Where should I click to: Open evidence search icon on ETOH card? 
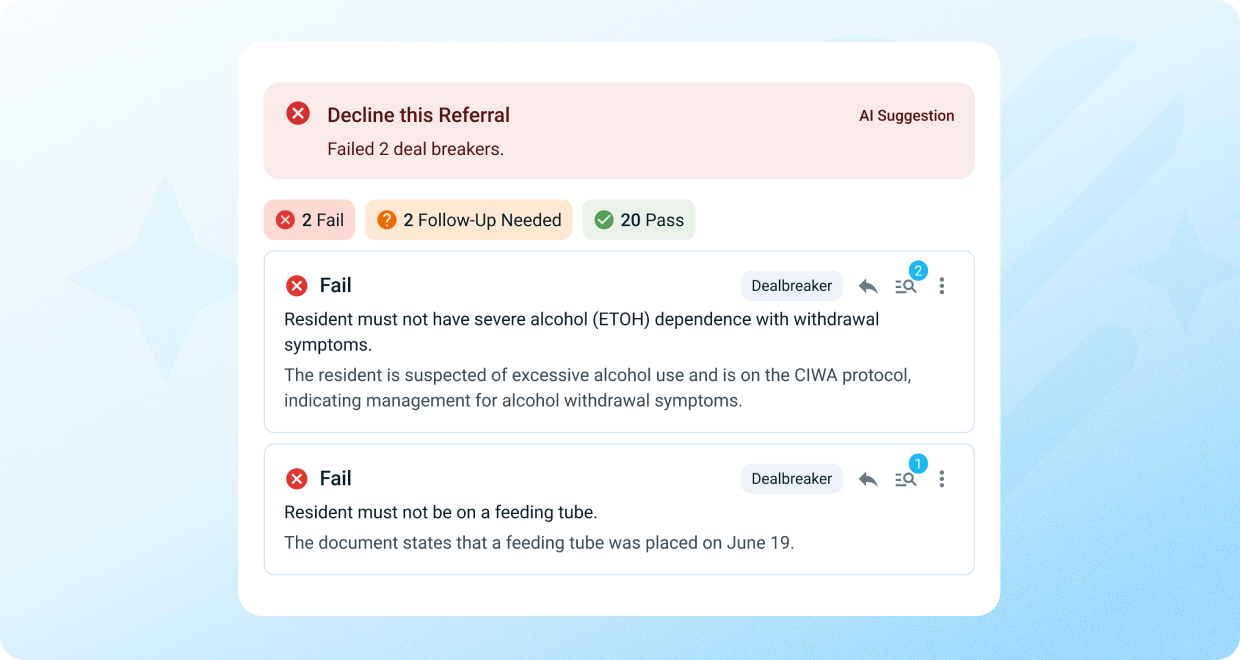coord(906,286)
